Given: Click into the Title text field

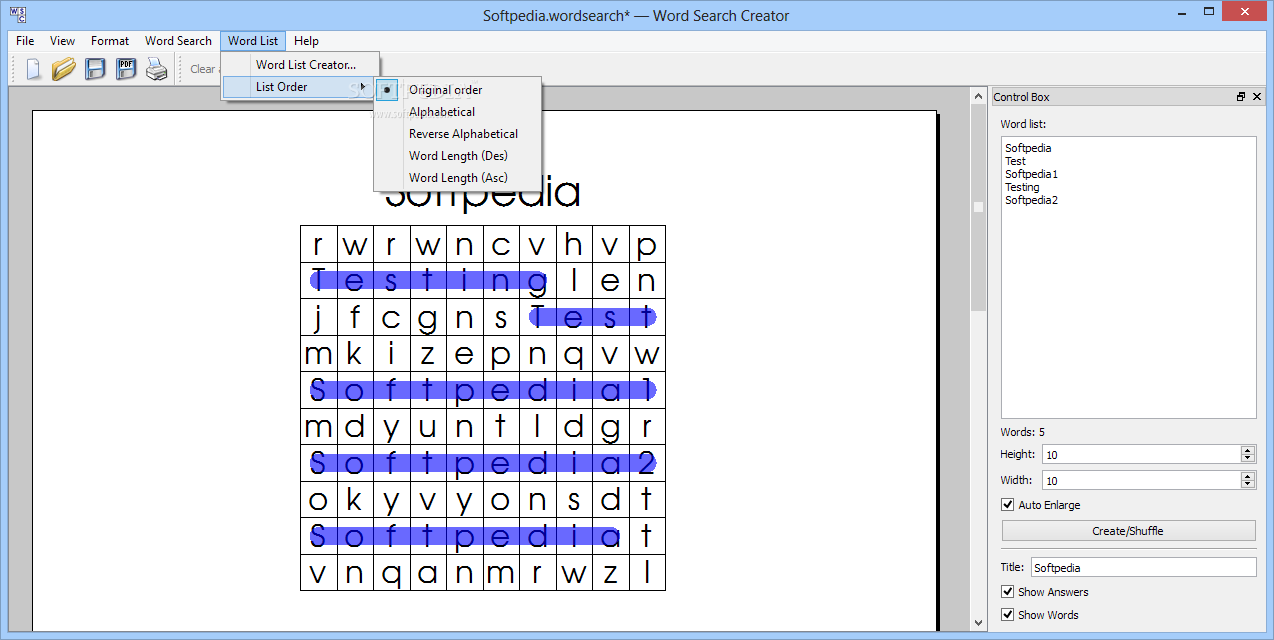Looking at the screenshot, I should 1143,567.
